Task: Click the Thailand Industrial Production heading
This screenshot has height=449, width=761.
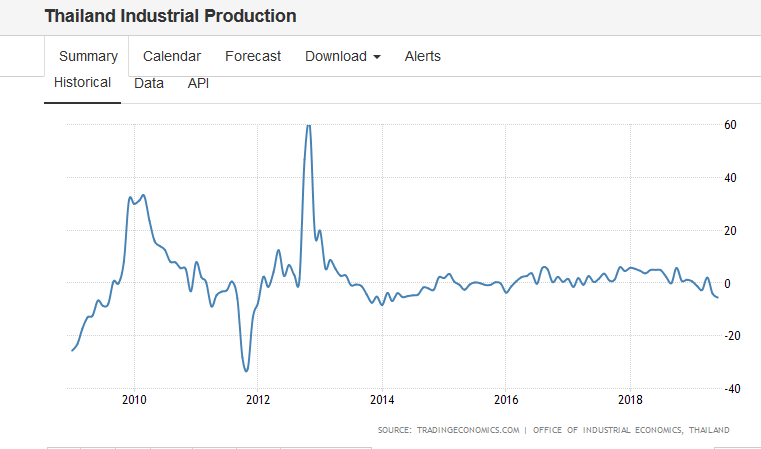Action: click(170, 16)
